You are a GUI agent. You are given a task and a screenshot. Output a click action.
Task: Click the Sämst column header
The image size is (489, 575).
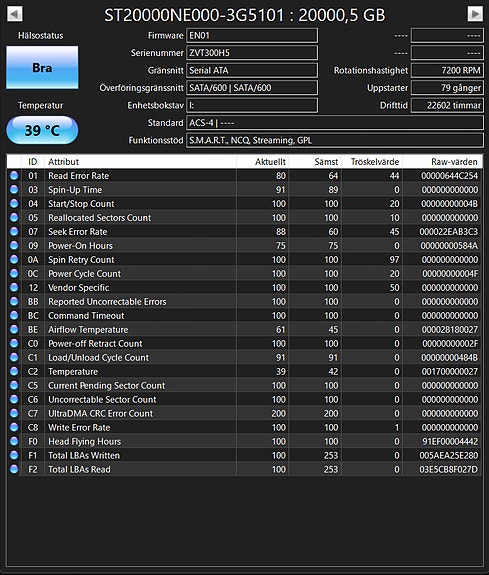315,162
